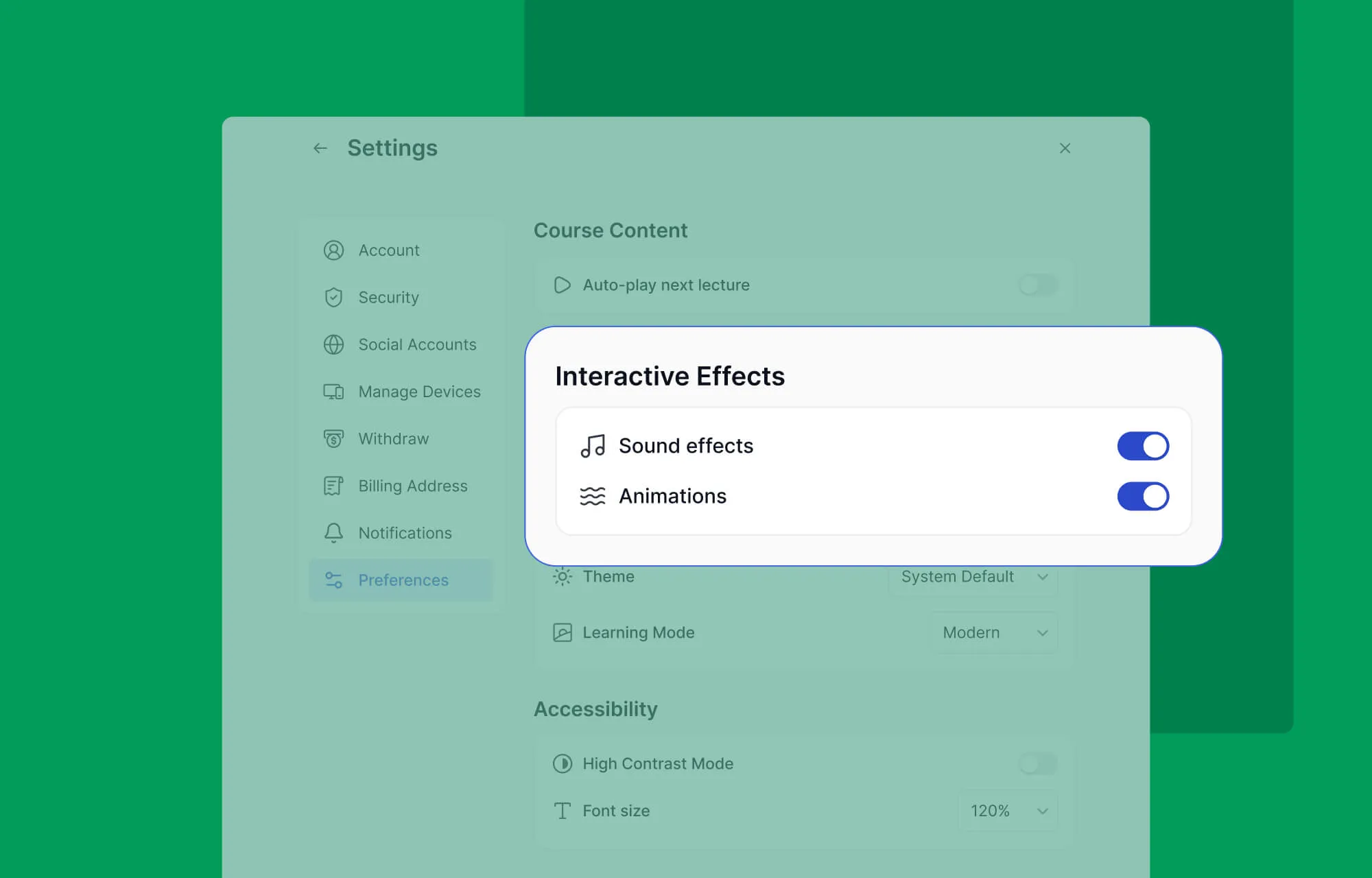Expand the Learning Mode Modern dropdown
The width and height of the screenshot is (1372, 878).
coord(994,632)
